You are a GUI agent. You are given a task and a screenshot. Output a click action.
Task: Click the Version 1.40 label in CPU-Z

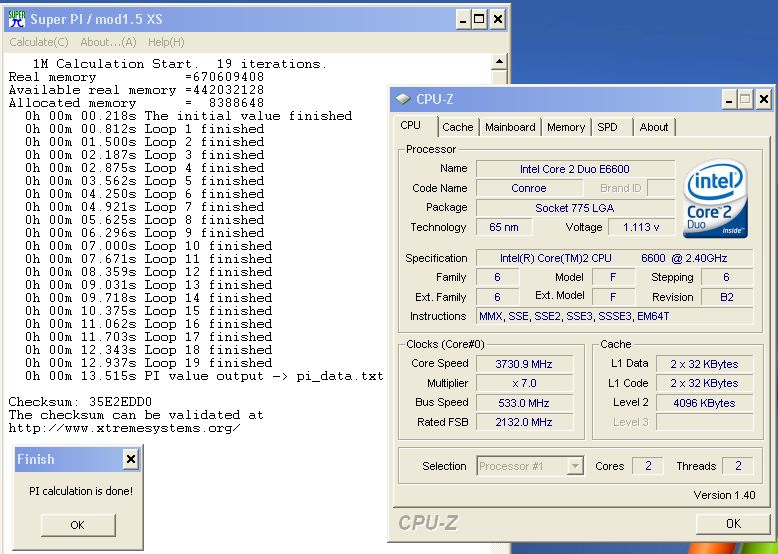[724, 495]
